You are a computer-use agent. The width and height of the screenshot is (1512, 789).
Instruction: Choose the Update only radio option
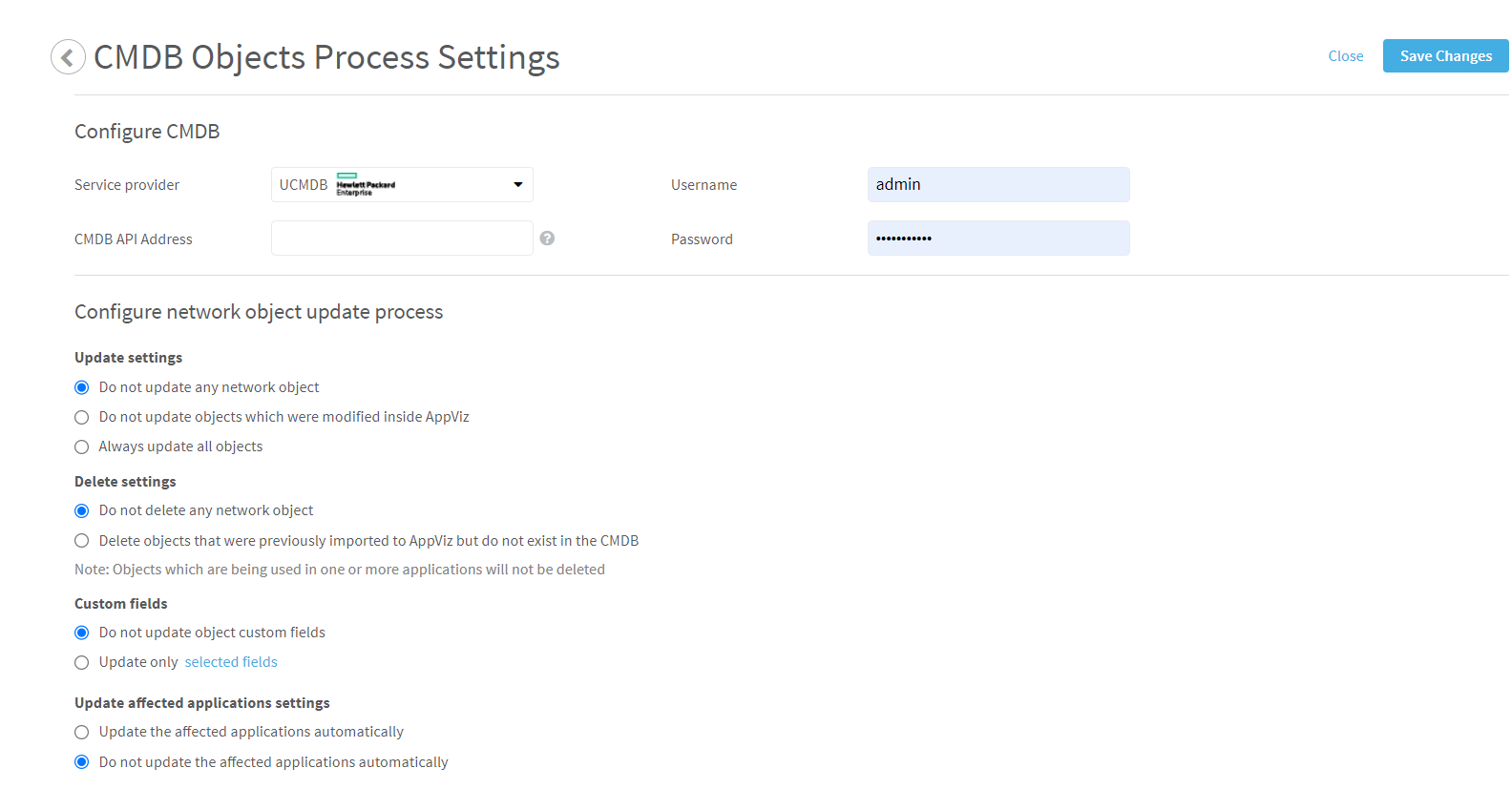point(82,662)
